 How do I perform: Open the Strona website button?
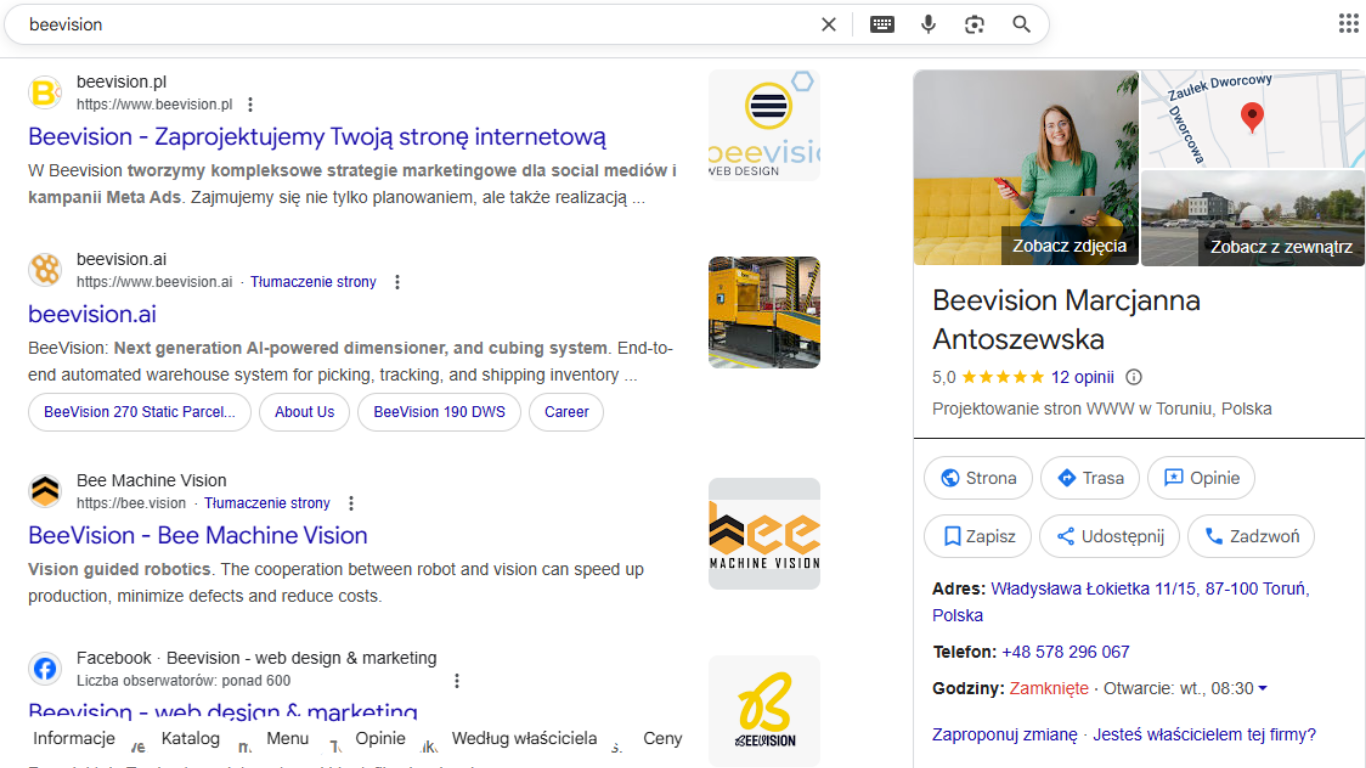pos(978,478)
